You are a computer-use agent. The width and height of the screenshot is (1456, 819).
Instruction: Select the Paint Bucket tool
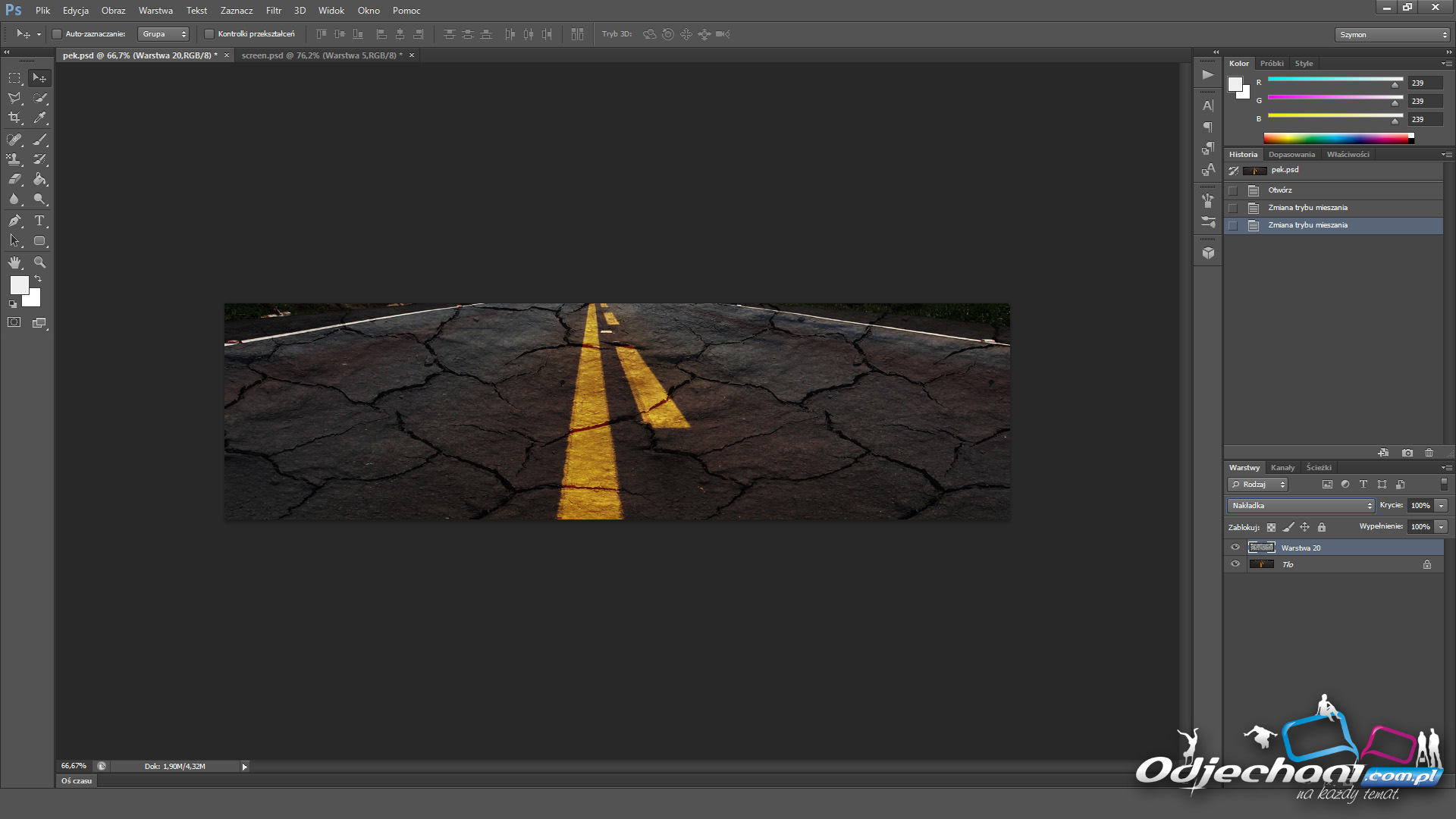pyautogui.click(x=39, y=179)
